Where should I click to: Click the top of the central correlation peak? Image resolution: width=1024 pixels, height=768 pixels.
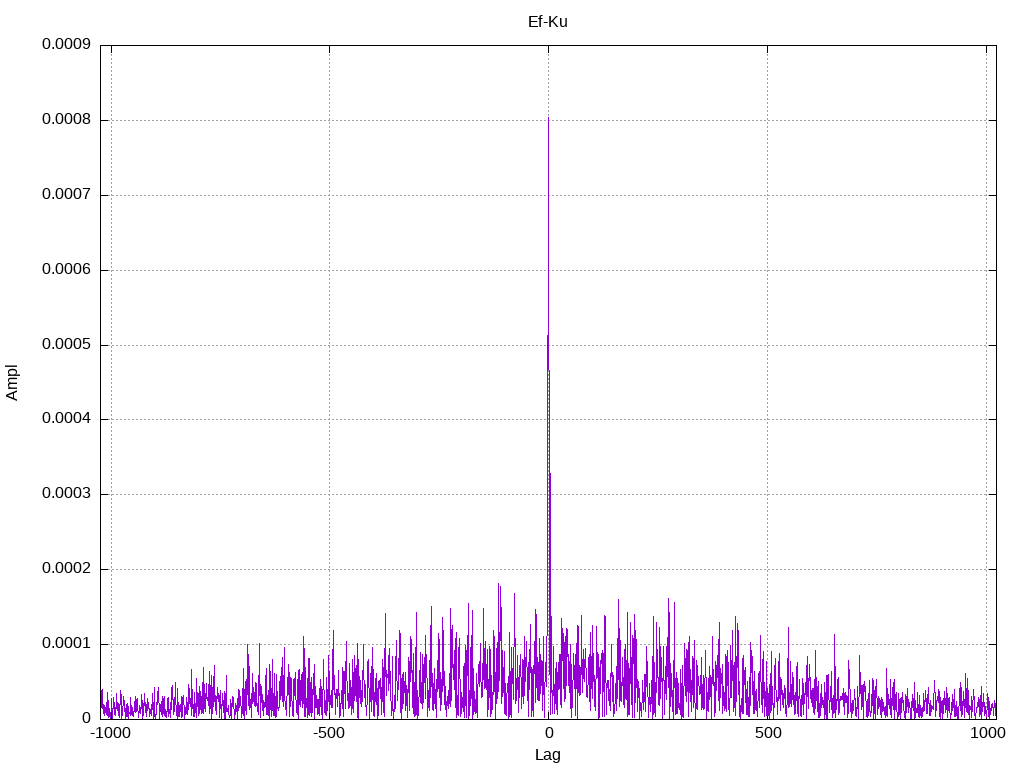(x=549, y=119)
